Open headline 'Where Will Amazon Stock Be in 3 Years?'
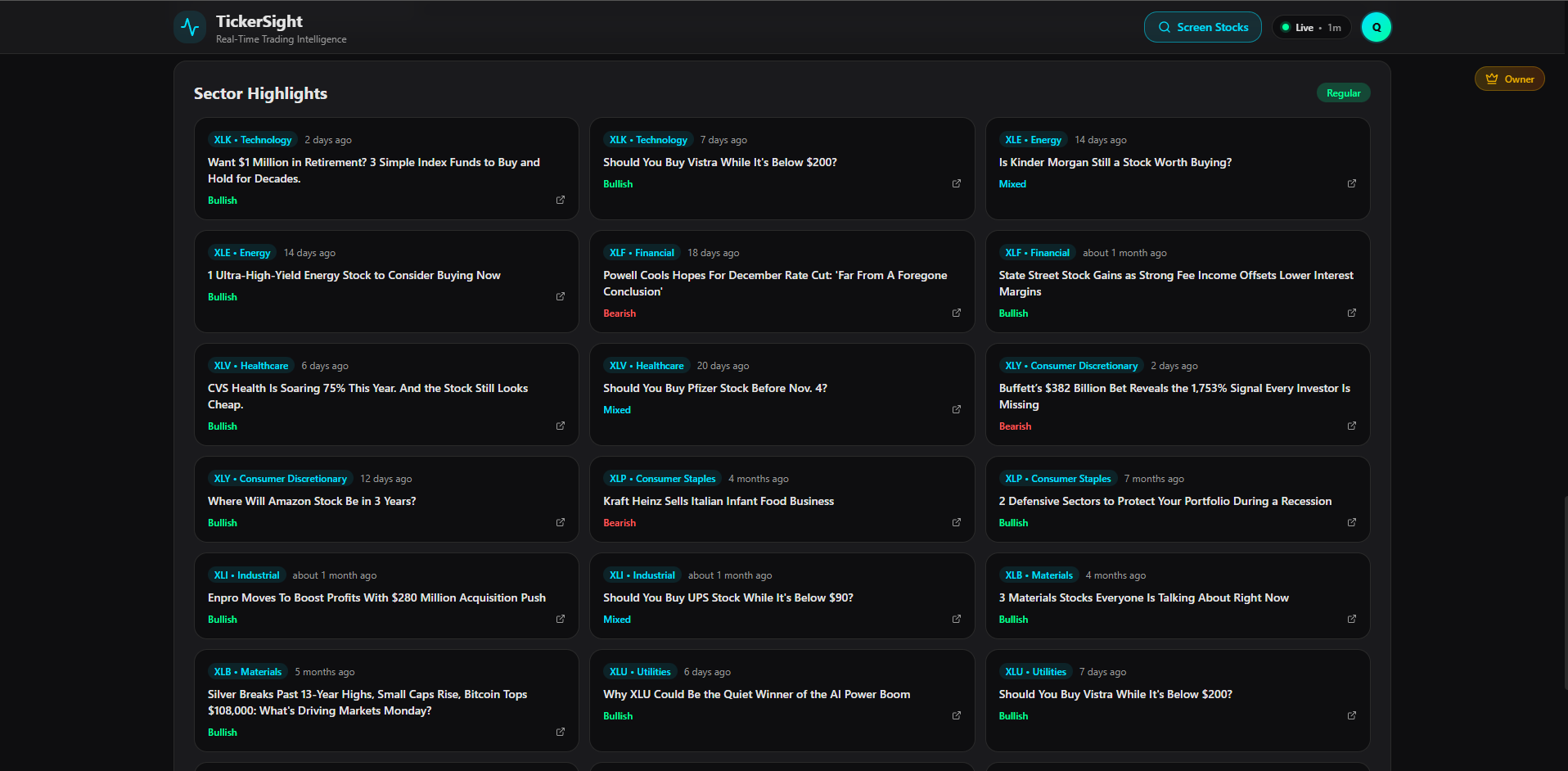The width and height of the screenshot is (1568, 771). (x=312, y=501)
